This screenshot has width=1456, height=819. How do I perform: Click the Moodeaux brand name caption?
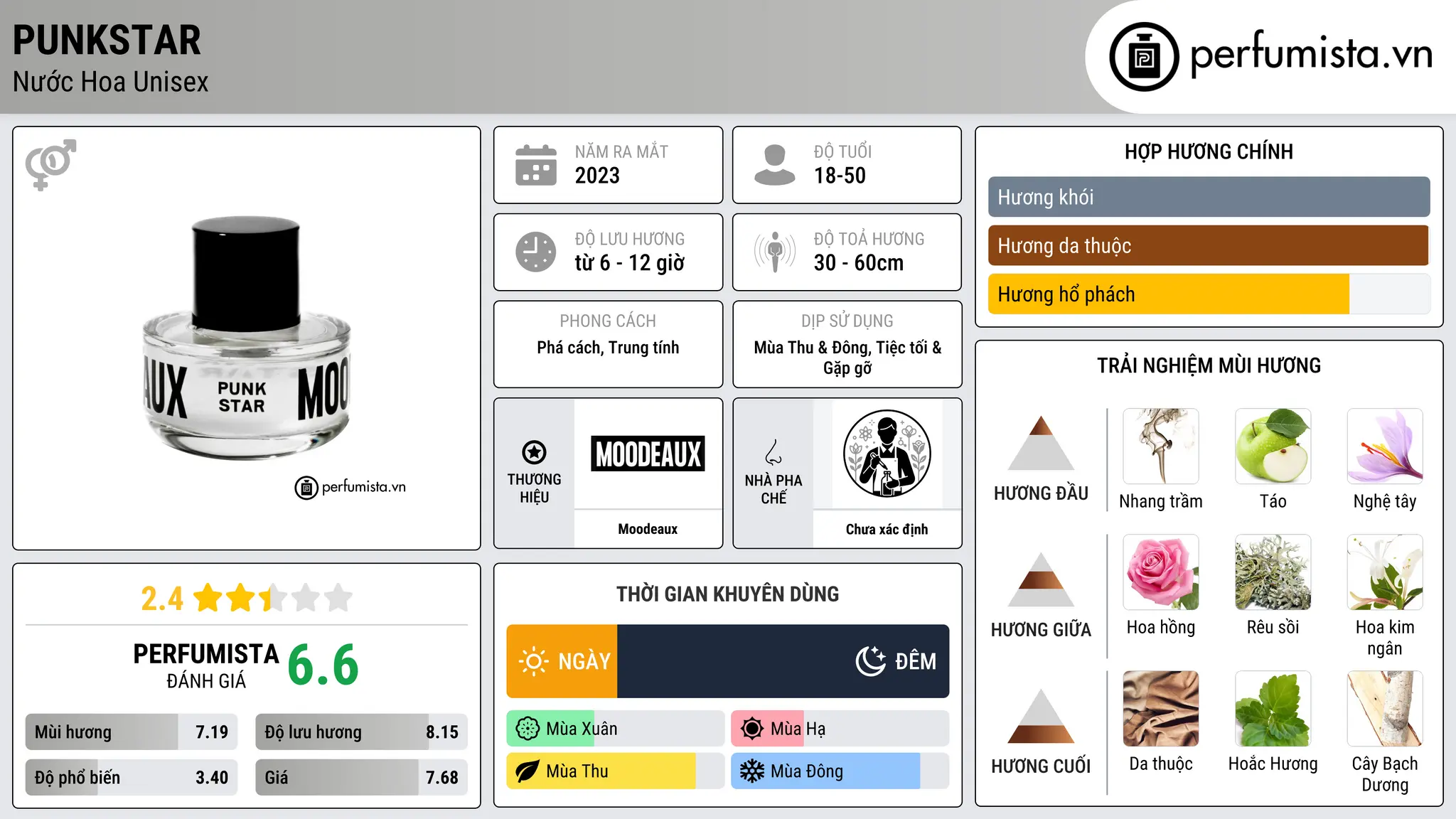(x=648, y=529)
